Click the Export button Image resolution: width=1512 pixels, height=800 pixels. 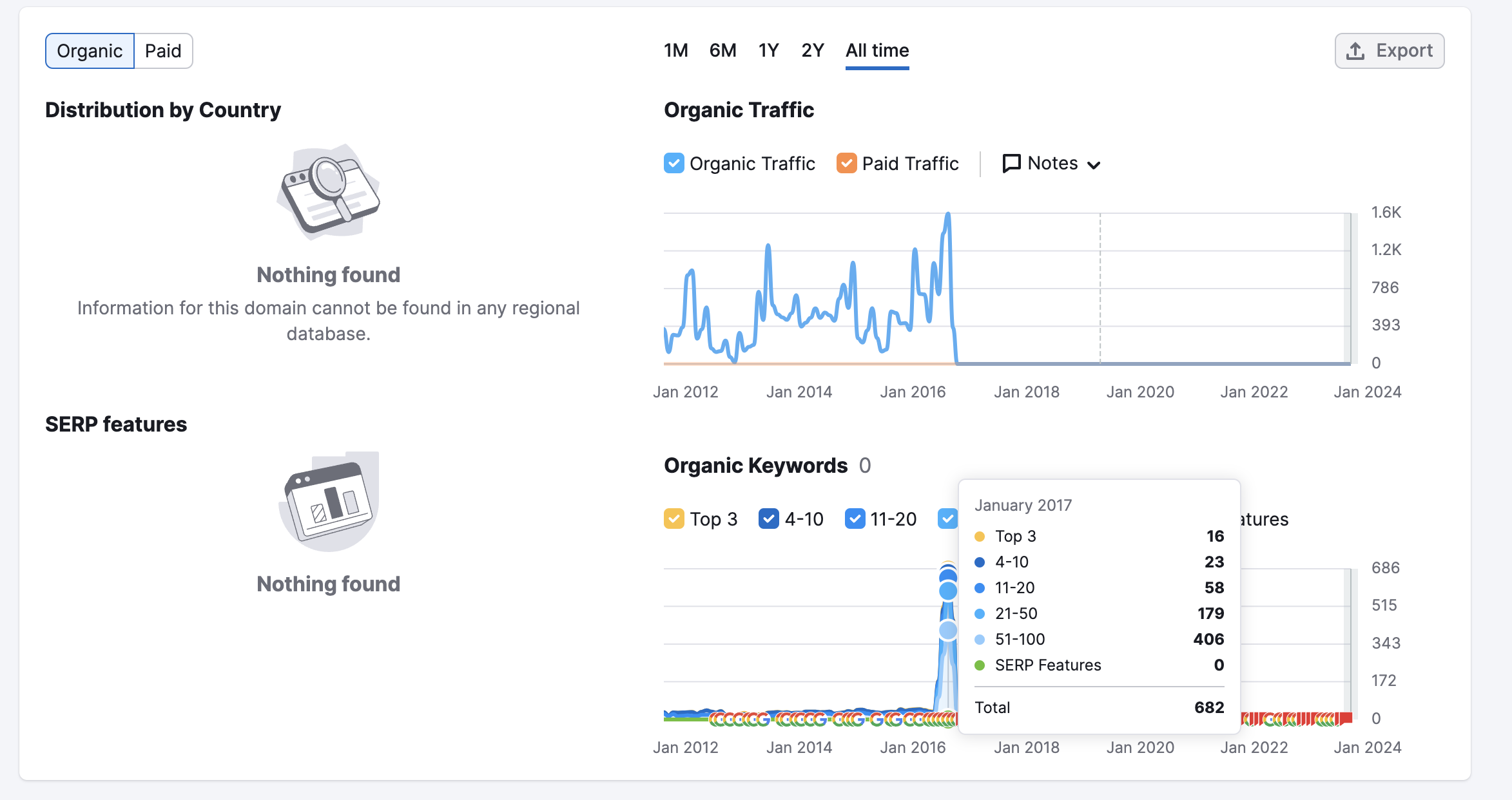coord(1390,51)
